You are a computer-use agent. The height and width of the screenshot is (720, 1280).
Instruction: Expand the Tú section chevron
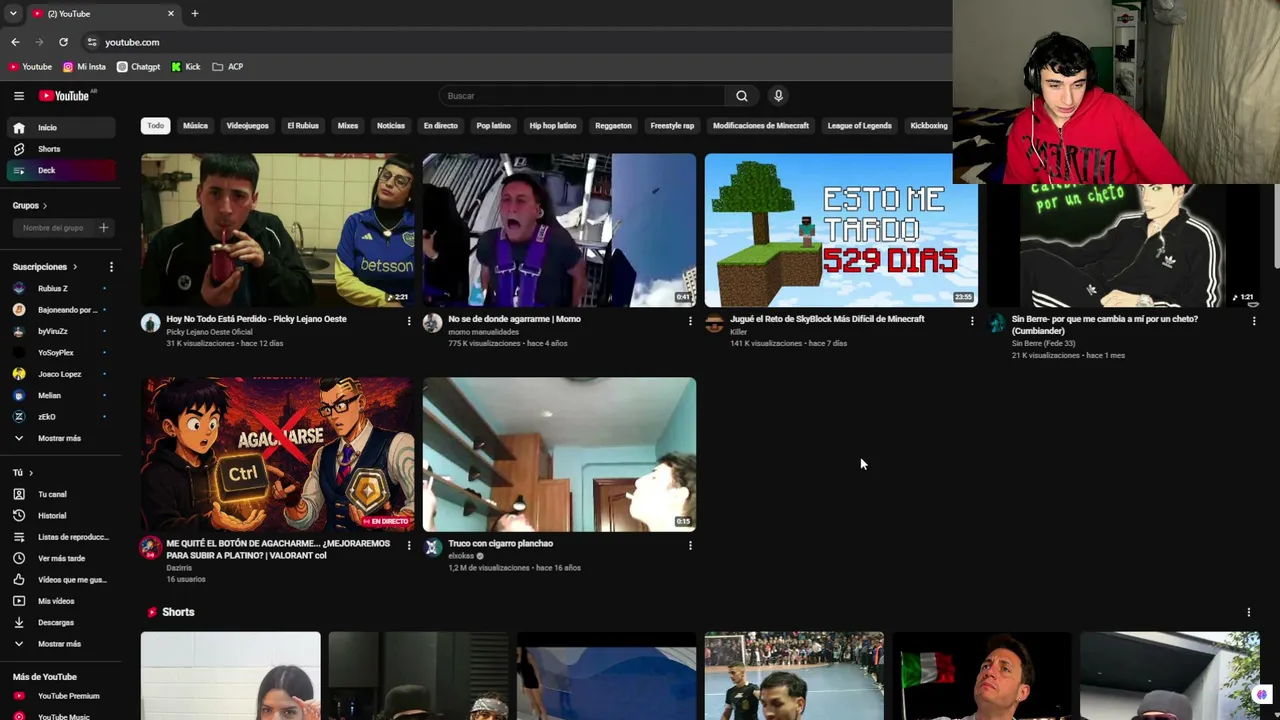30,473
